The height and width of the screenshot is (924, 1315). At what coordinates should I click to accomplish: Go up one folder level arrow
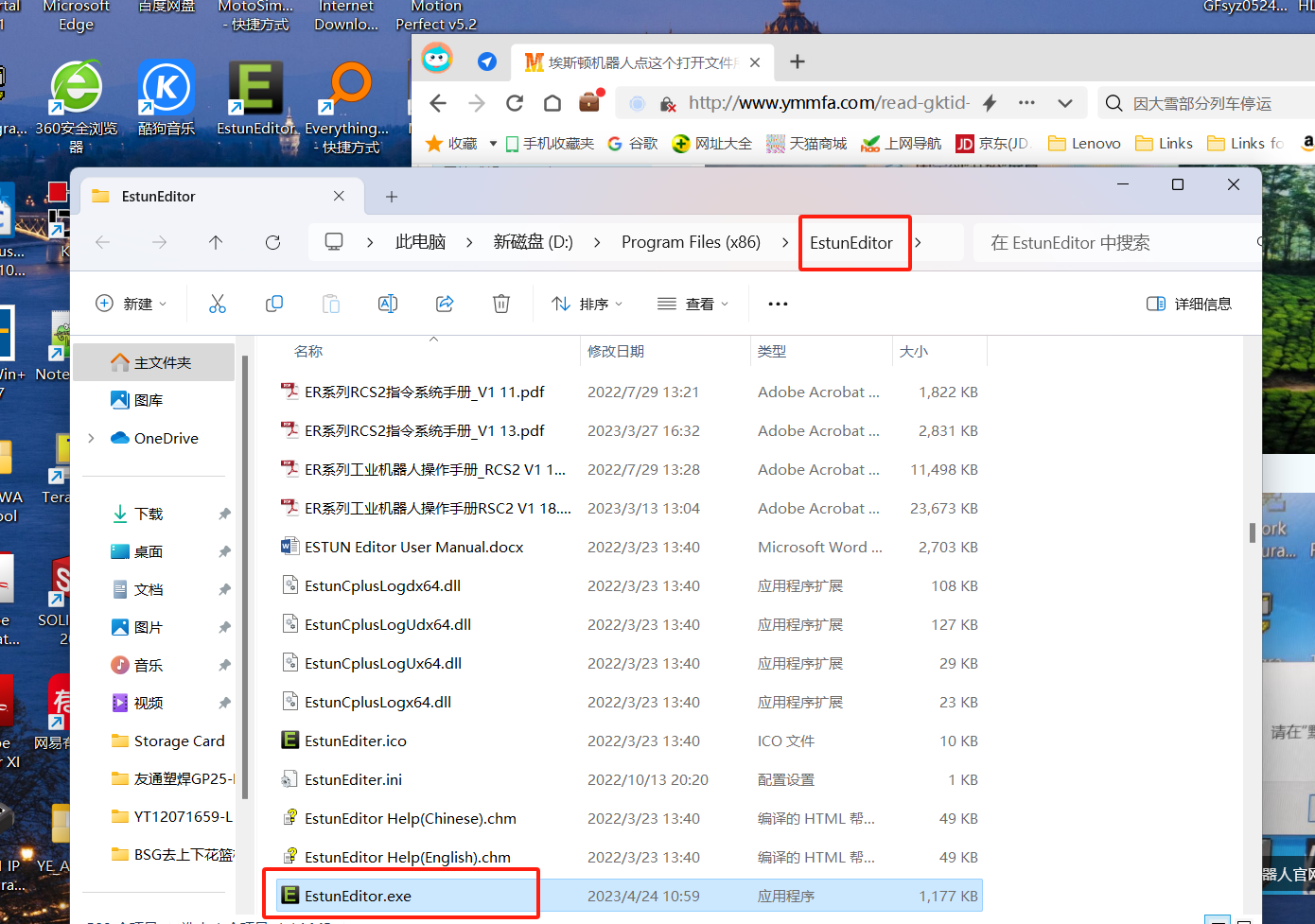pos(216,243)
